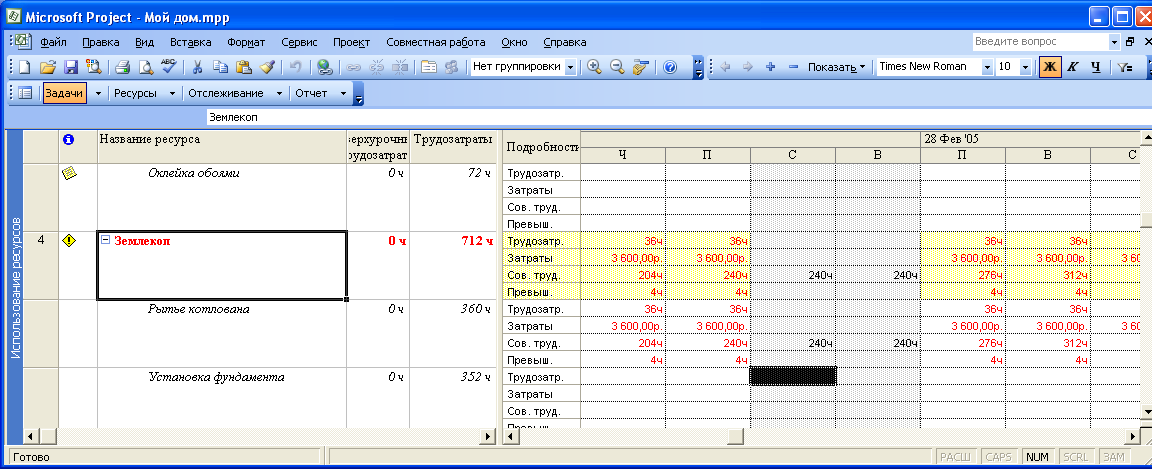Screen dimensions: 1152x469
Task: Open Формат menu
Action: tap(246, 42)
